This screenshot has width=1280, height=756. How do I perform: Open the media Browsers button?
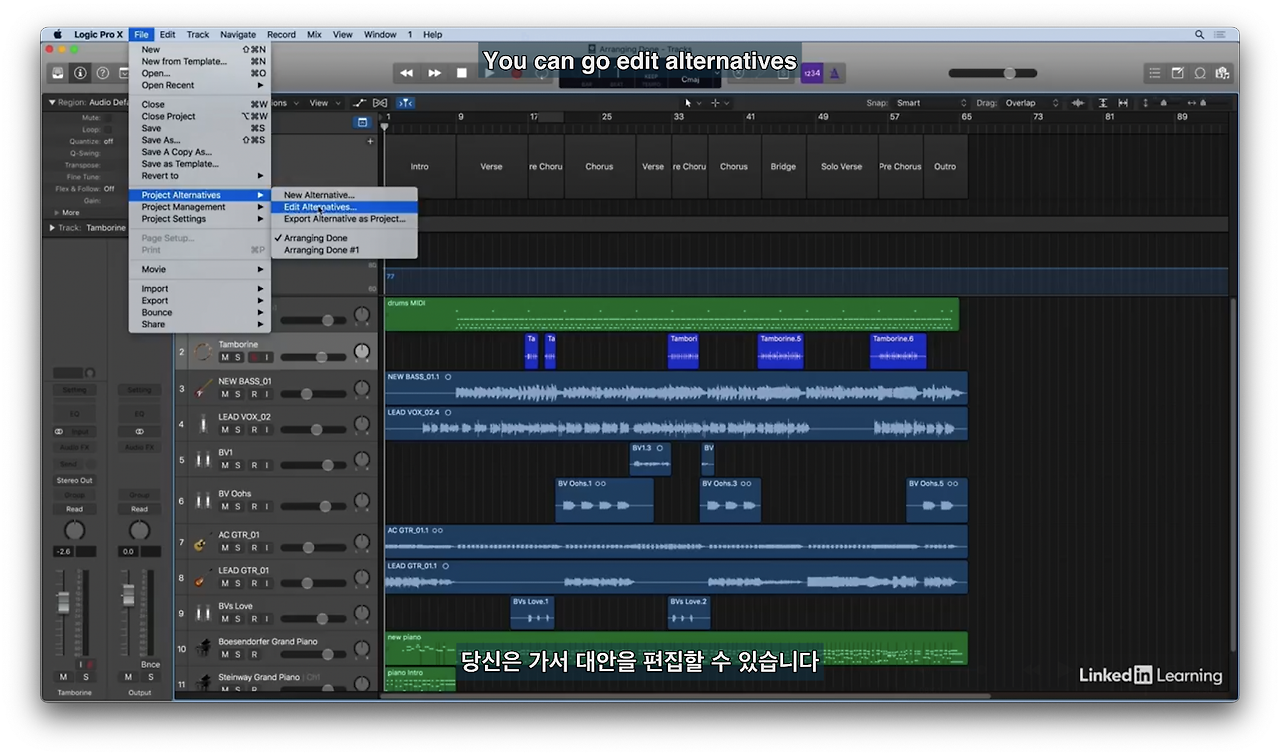[1222, 73]
